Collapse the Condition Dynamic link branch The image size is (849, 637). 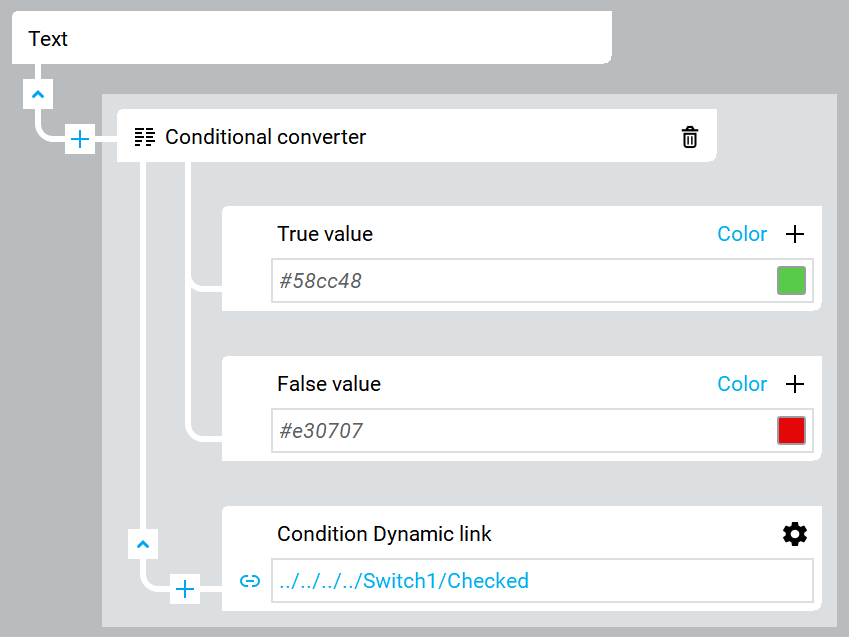[x=143, y=545]
